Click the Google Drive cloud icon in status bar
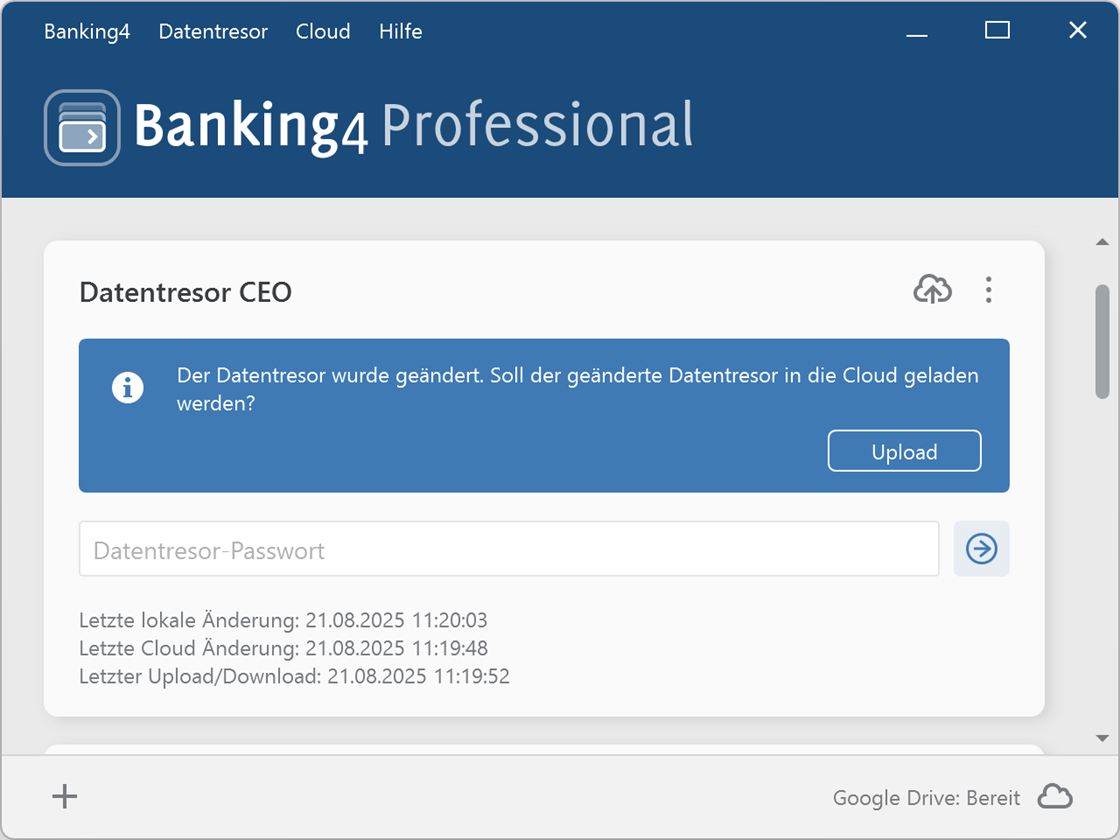The width and height of the screenshot is (1120, 840). click(1055, 796)
